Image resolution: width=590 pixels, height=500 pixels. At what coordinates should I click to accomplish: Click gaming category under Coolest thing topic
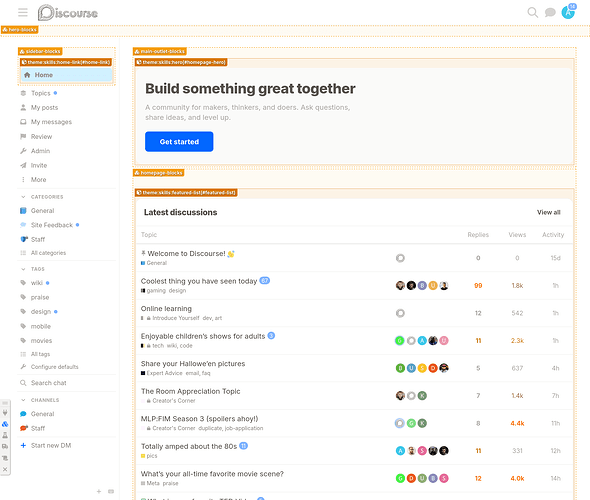(154, 290)
